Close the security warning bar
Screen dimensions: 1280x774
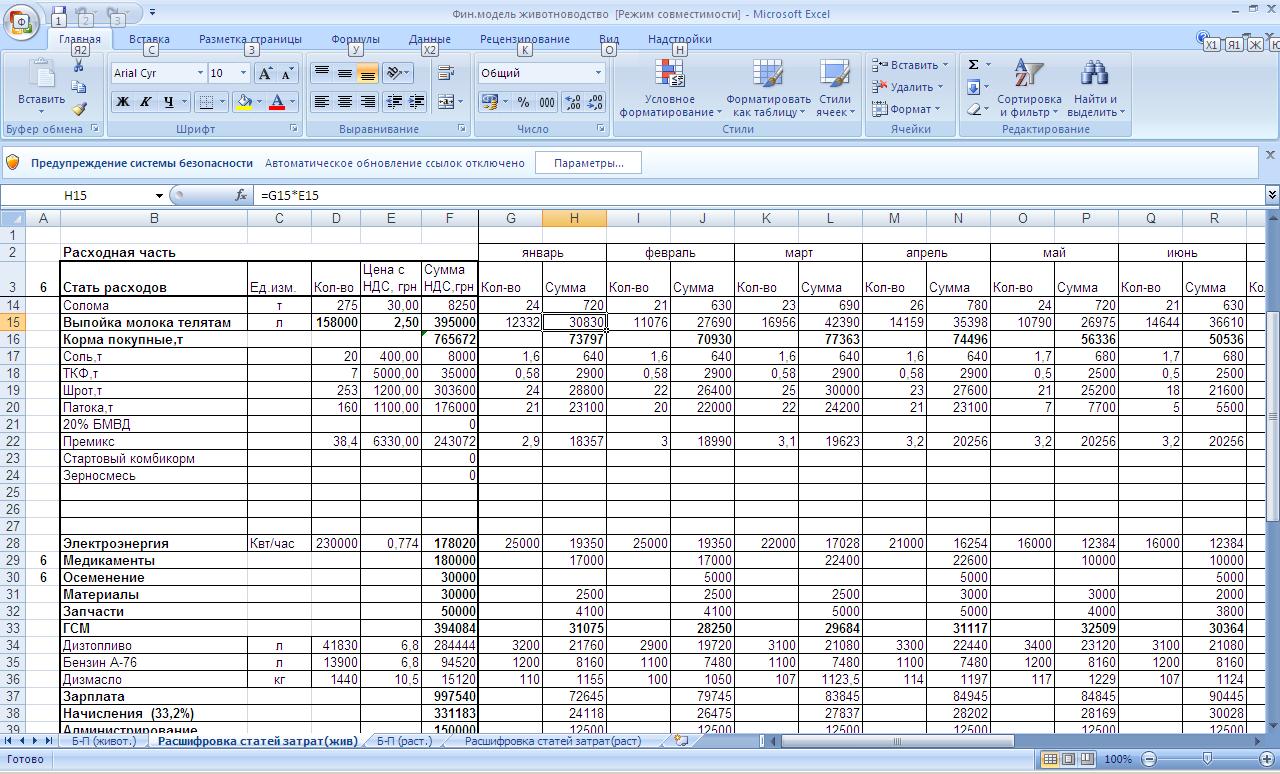pyautogui.click(x=1270, y=155)
